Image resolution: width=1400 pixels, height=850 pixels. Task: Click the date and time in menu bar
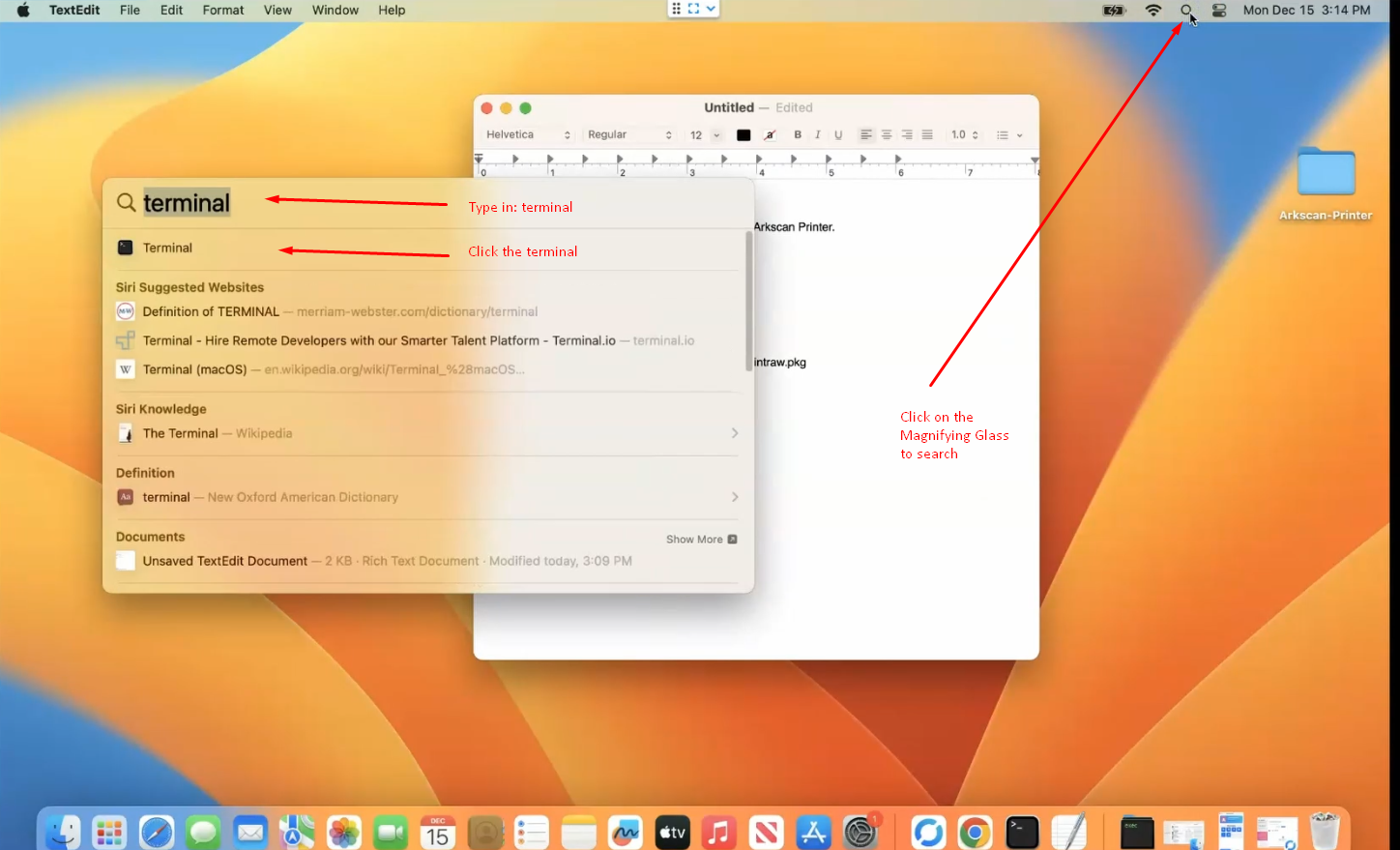coord(1306,10)
